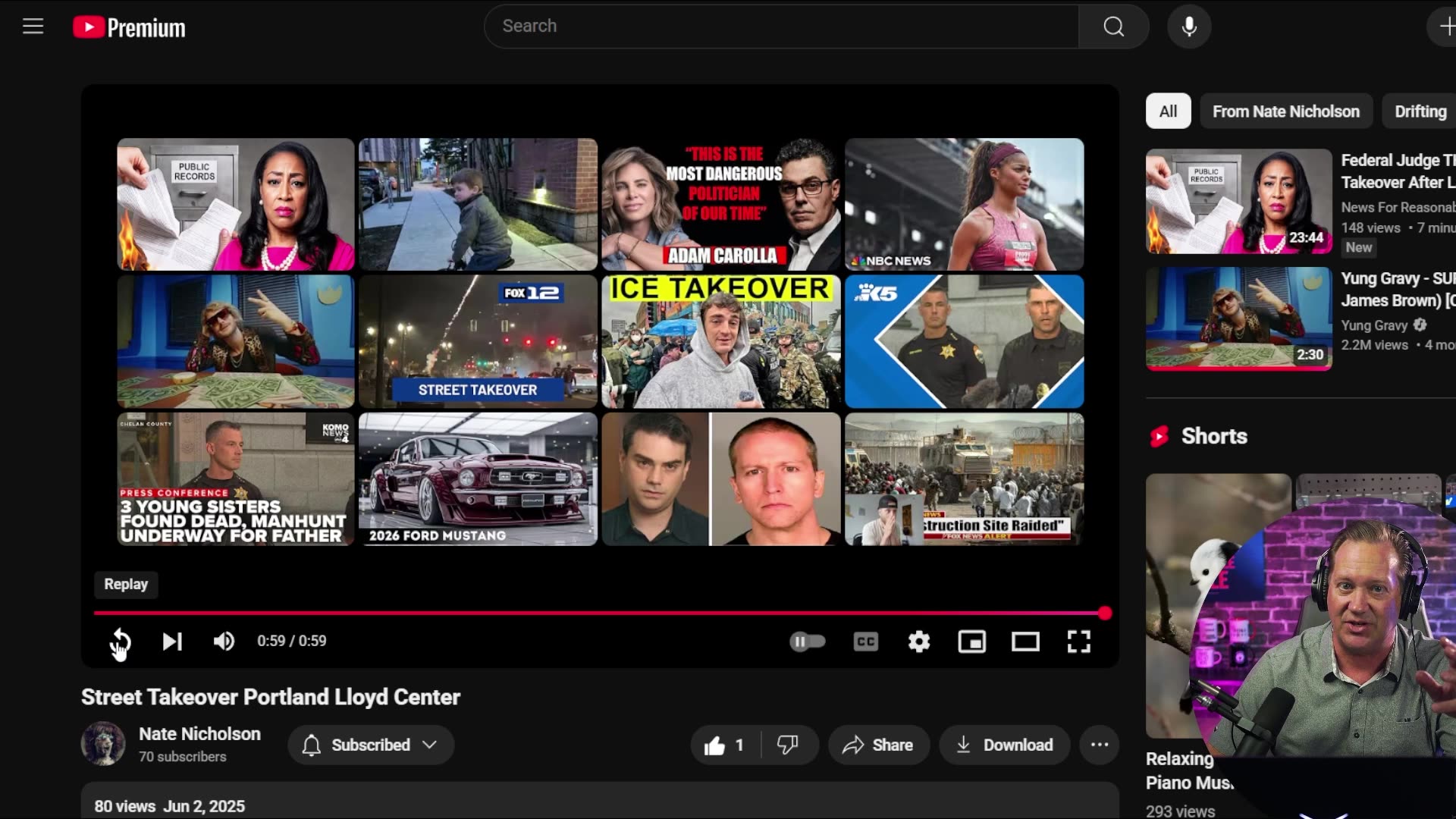Switch to miniplayer mode
This screenshot has width=1456, height=819.
[x=971, y=642]
